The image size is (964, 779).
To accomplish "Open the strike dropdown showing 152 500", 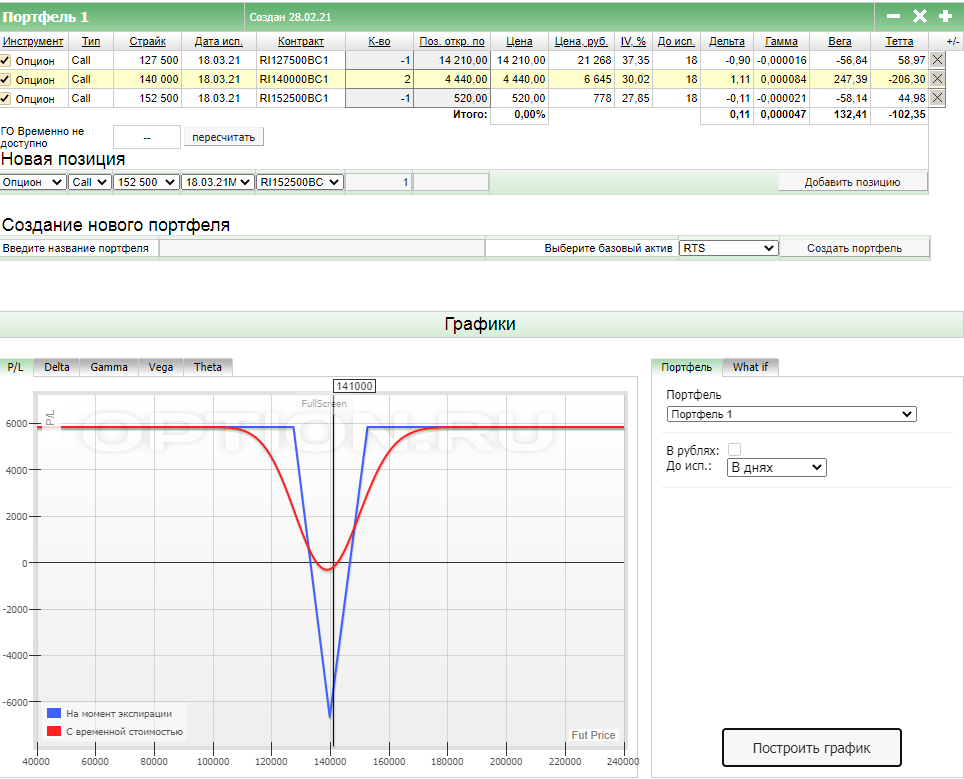I will pos(146,182).
